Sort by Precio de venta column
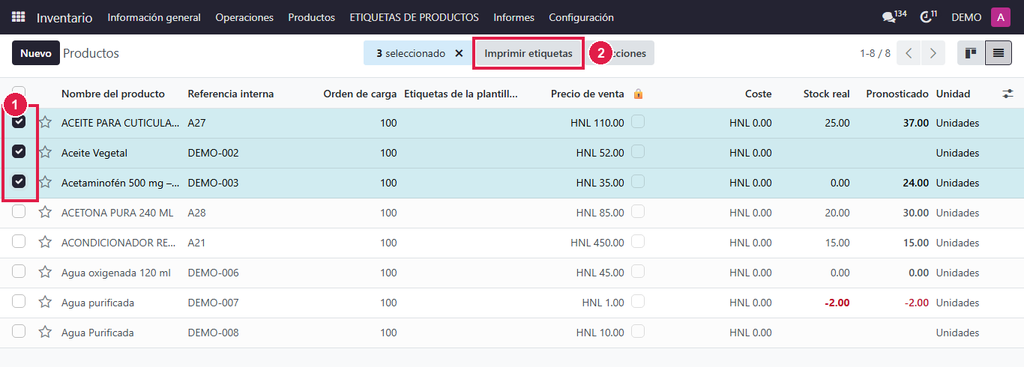The width and height of the screenshot is (1024, 367). click(x=587, y=94)
